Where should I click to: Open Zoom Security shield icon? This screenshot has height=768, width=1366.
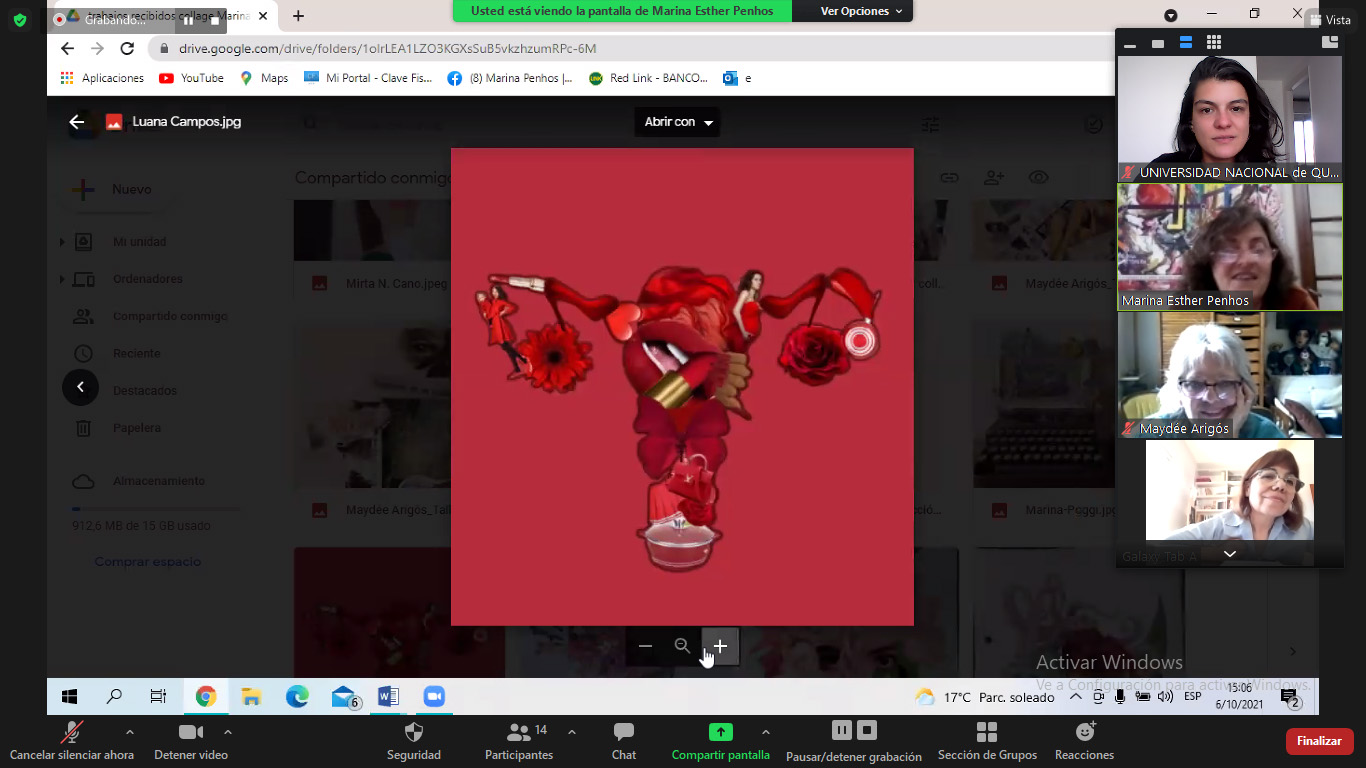(413, 732)
